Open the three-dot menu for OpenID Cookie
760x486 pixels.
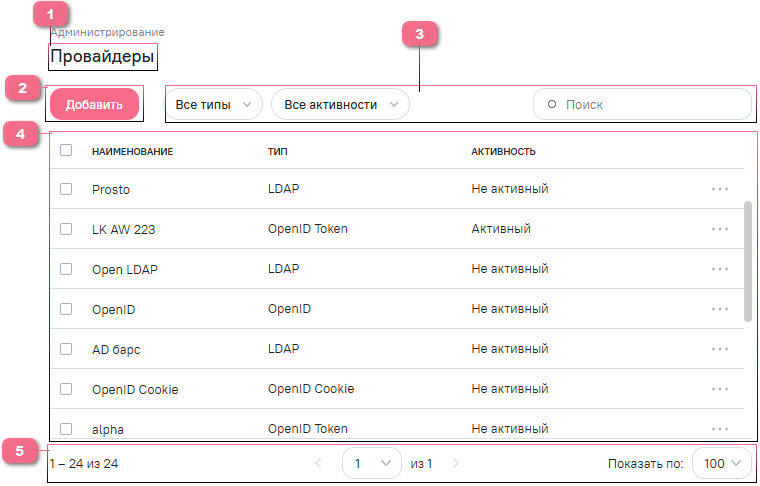(720, 389)
